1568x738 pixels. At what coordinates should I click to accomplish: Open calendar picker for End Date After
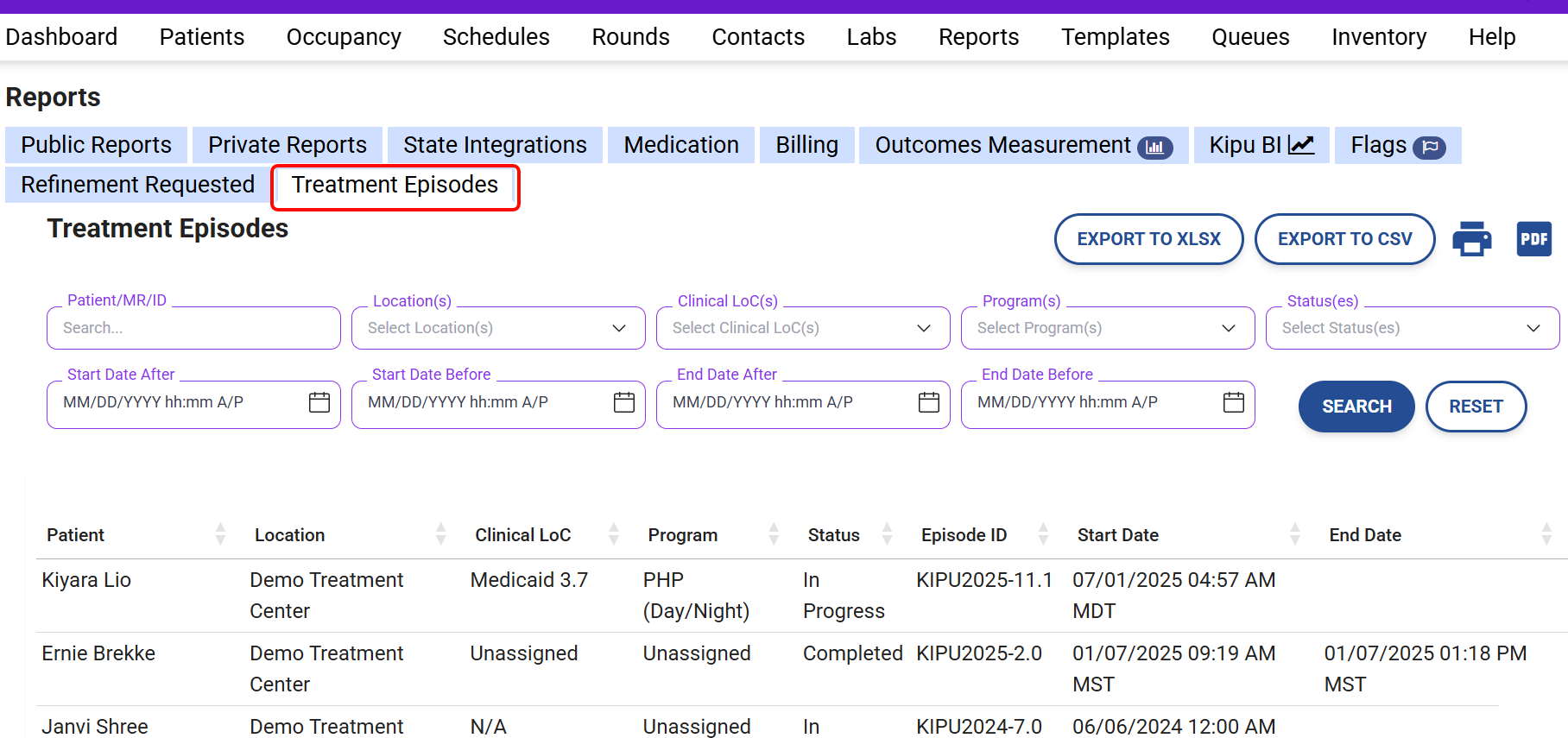click(x=929, y=402)
